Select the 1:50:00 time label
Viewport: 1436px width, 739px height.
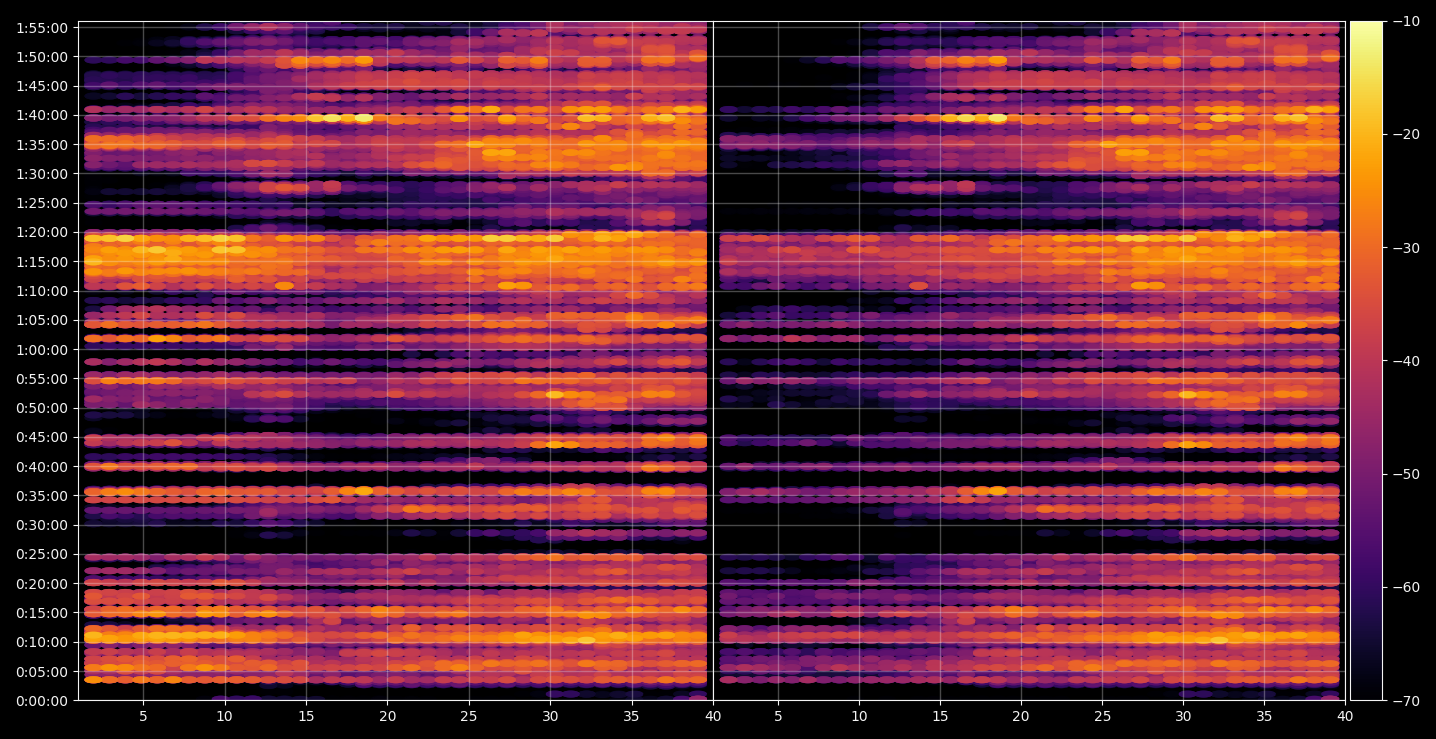42,57
